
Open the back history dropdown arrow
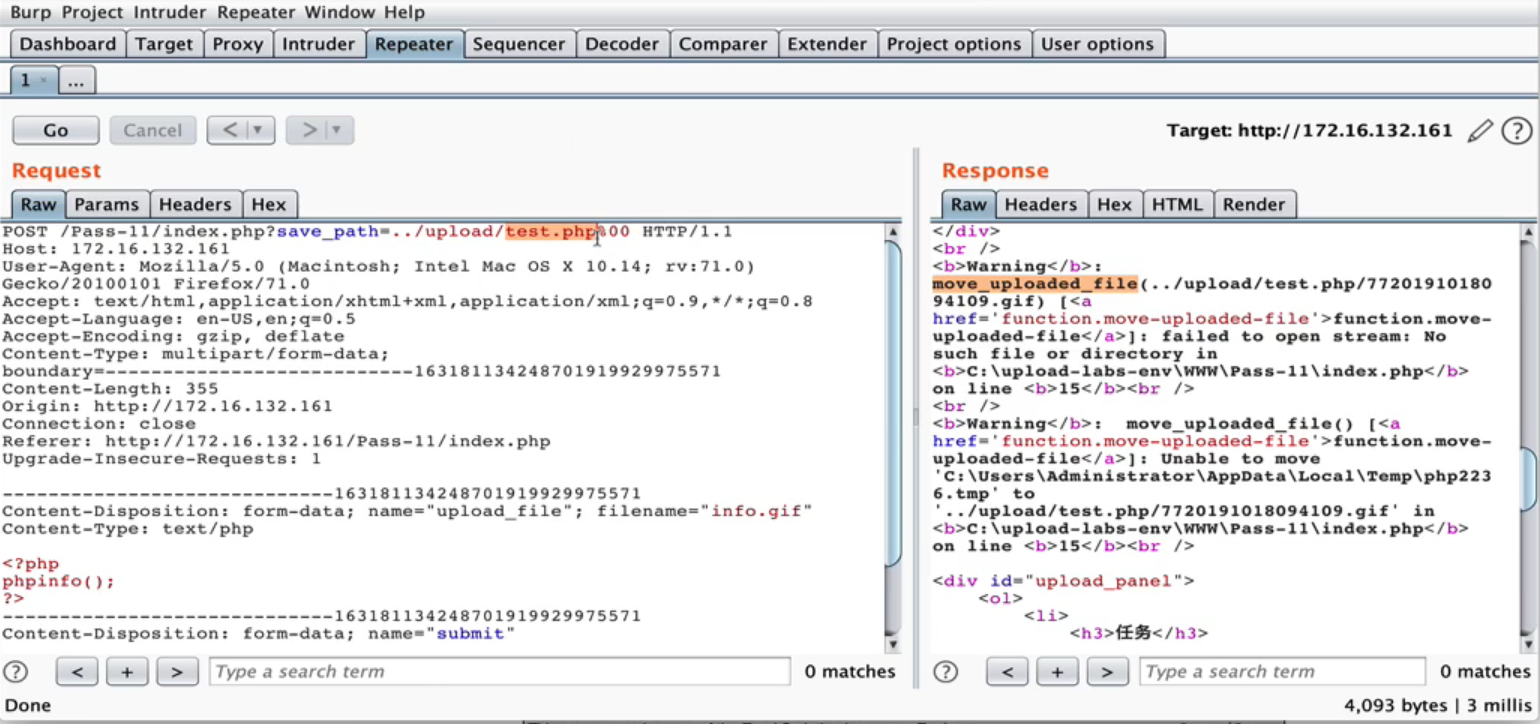point(260,130)
